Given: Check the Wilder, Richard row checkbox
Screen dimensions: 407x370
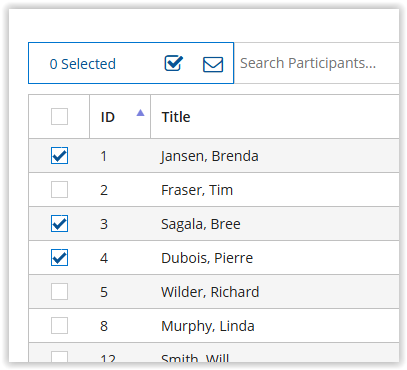Looking at the screenshot, I should tap(59, 291).
